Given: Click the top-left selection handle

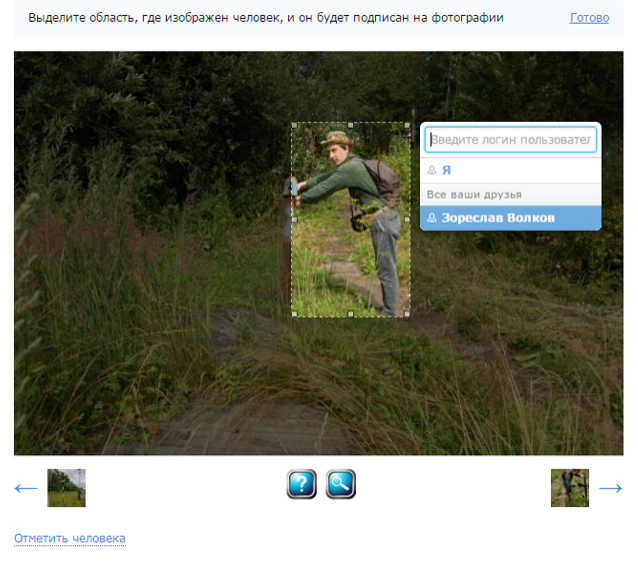Looking at the screenshot, I should pos(294,125).
